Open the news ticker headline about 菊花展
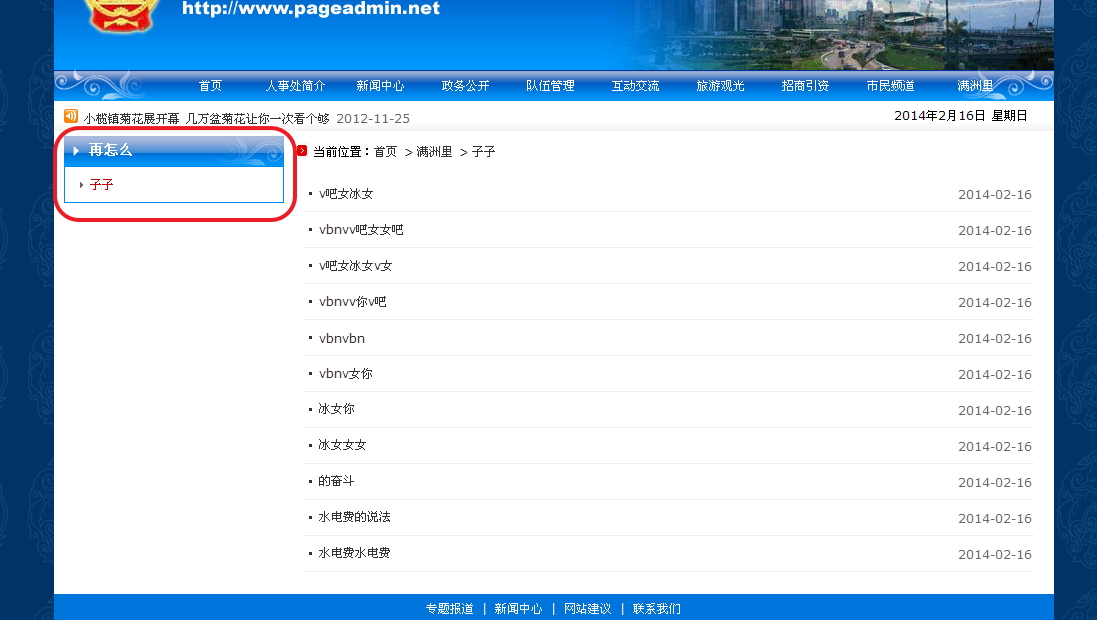The width and height of the screenshot is (1097, 620). pos(206,118)
